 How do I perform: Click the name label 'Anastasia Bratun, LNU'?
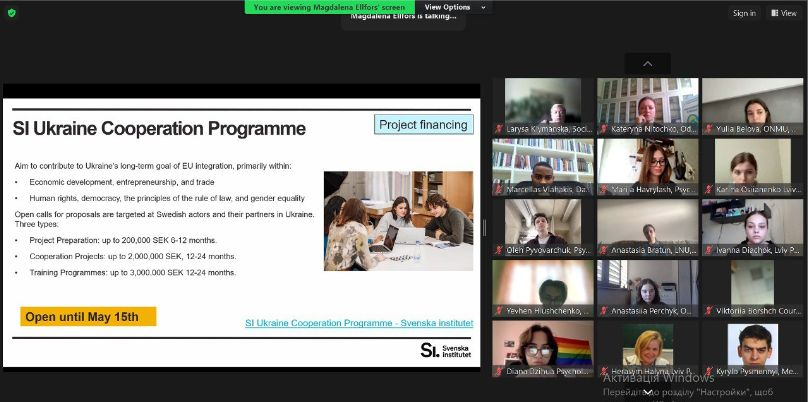click(x=654, y=250)
